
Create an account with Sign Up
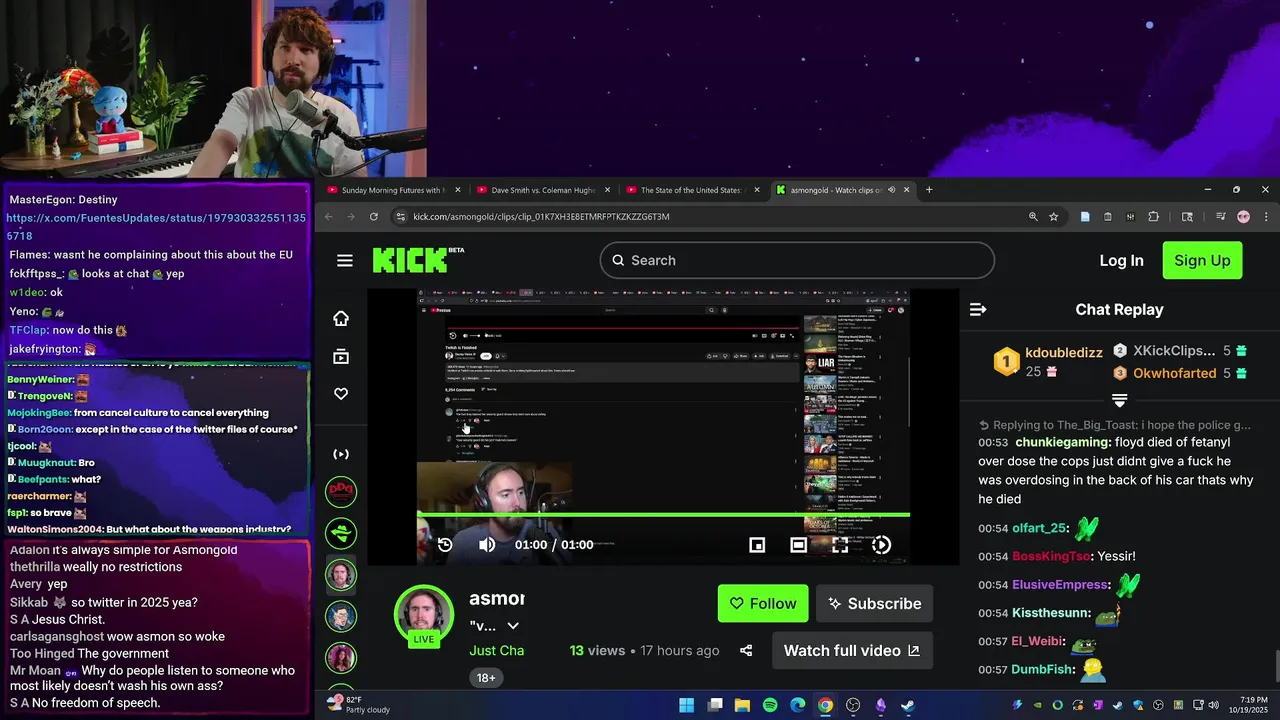pyautogui.click(x=1202, y=260)
